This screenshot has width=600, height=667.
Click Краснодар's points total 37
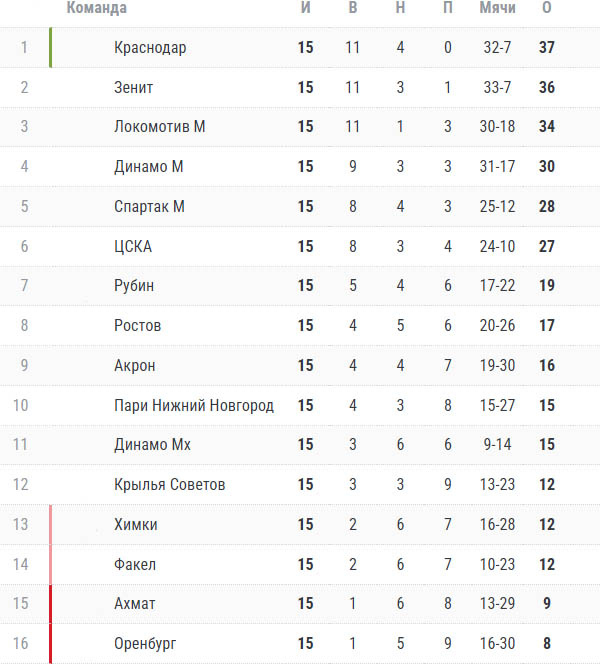[547, 47]
